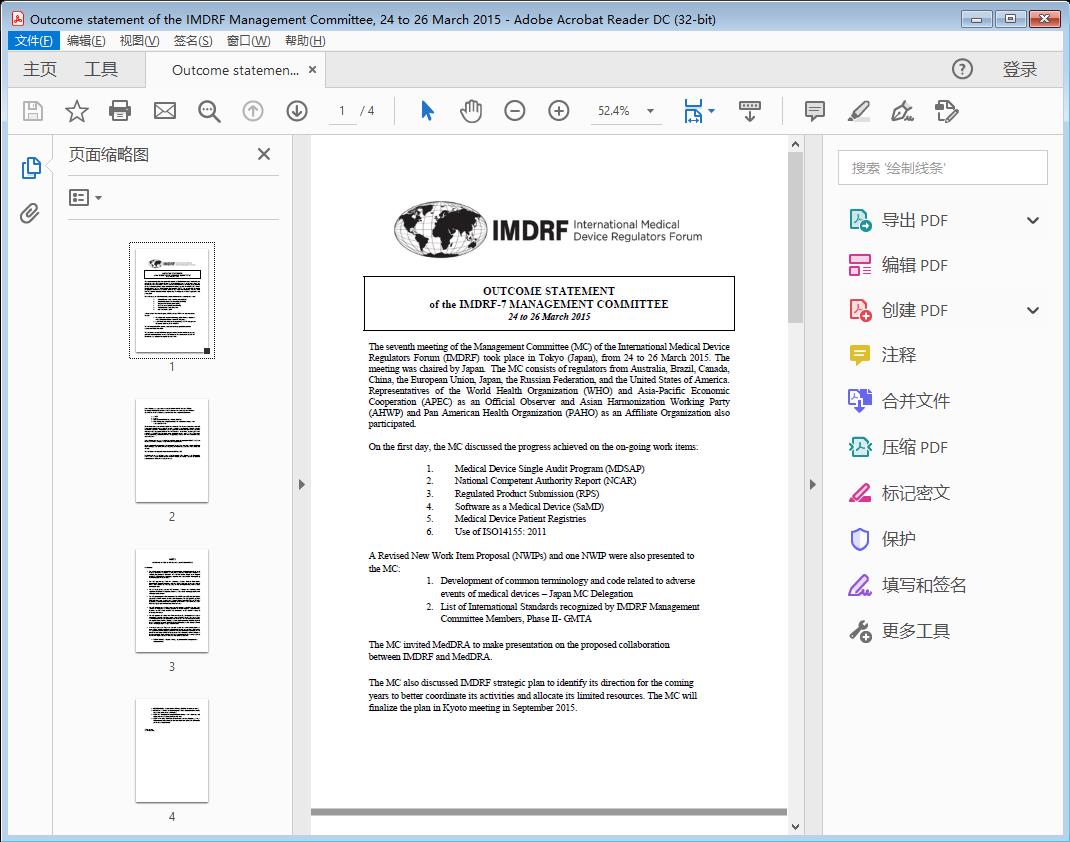The width and height of the screenshot is (1070, 842).
Task: Click the page number input field
Action: 341,111
